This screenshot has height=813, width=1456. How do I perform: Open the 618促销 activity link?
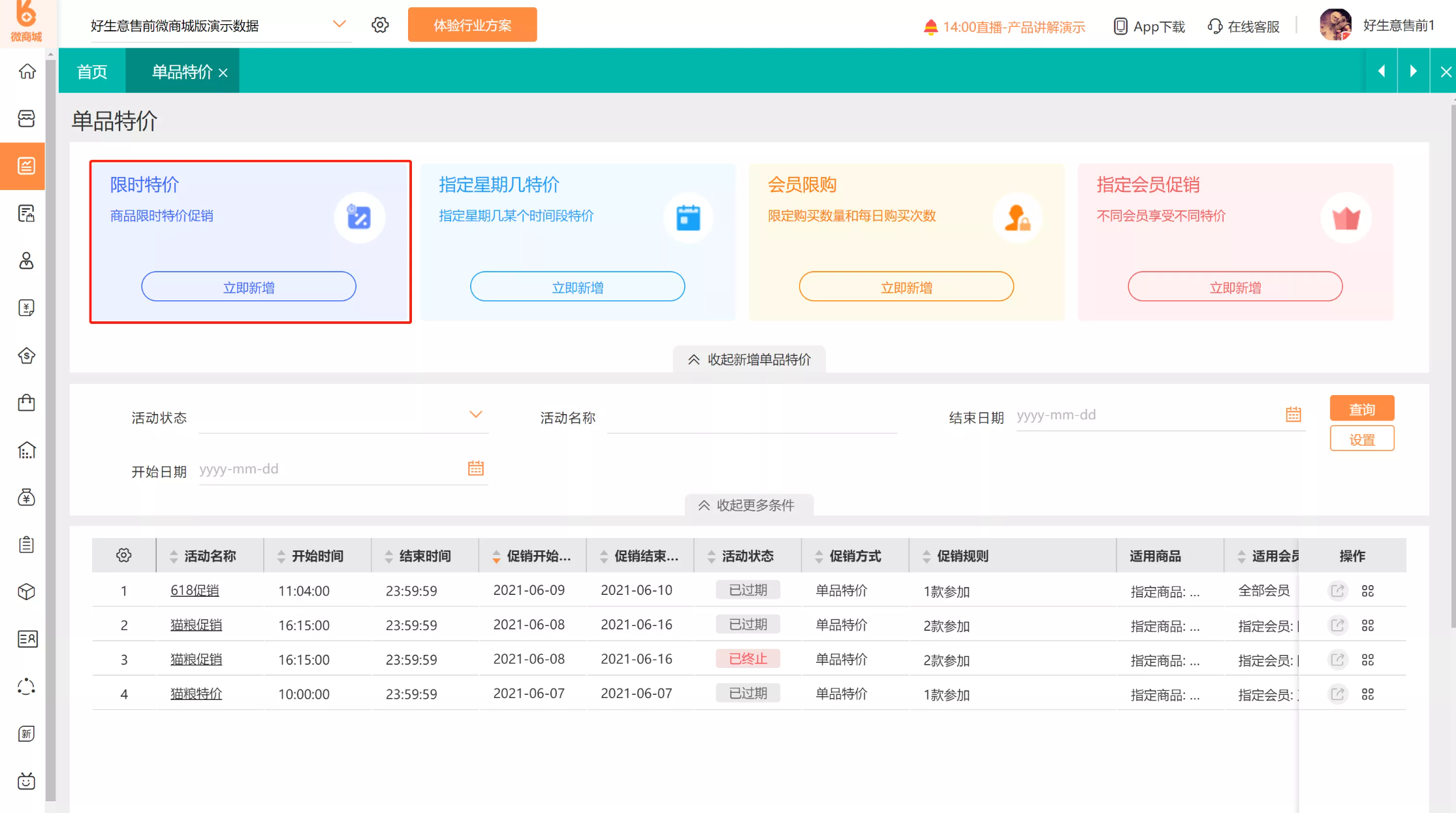[x=195, y=590]
